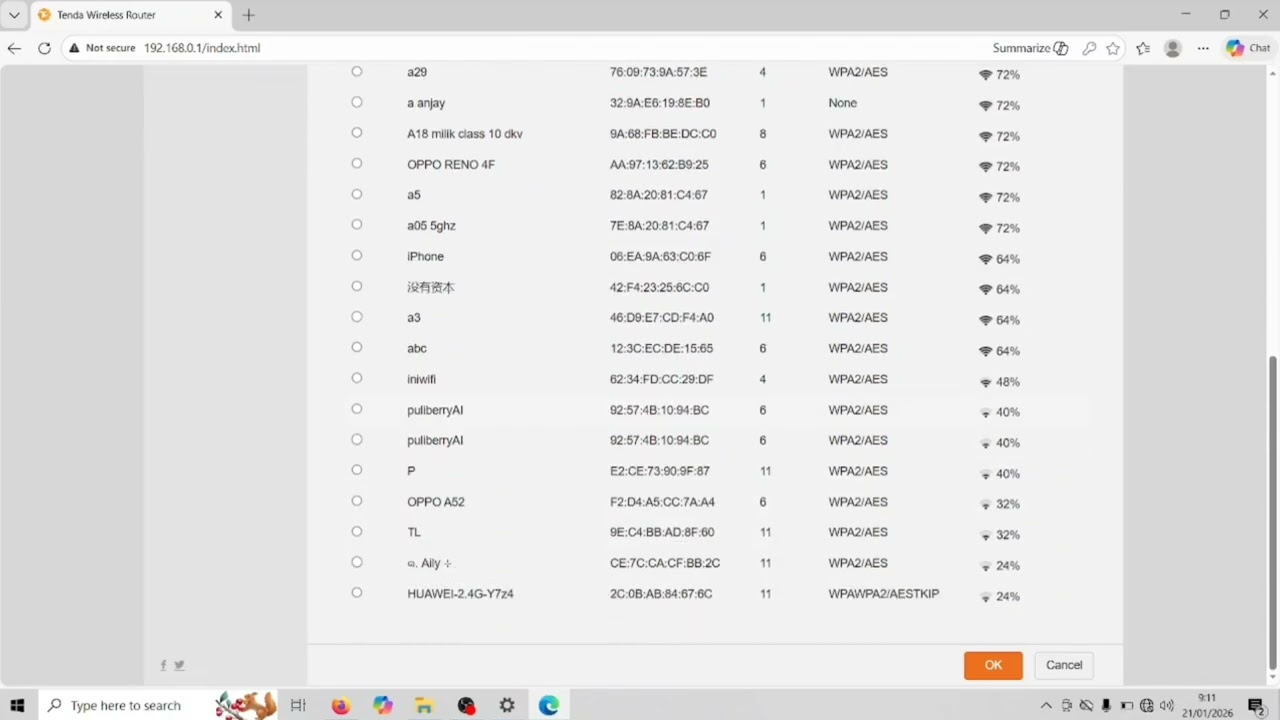
Task: Click the WPAWPA2/AESTKIP security text
Action: pos(884,594)
